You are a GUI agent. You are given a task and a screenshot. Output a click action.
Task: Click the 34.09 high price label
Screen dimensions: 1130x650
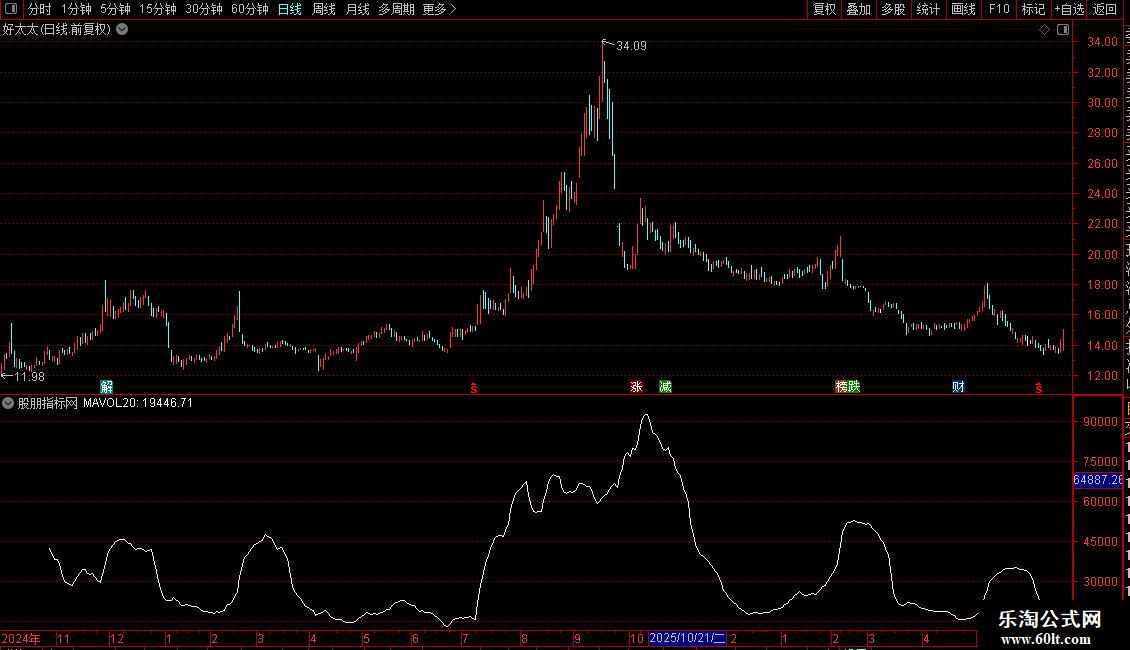click(631, 45)
